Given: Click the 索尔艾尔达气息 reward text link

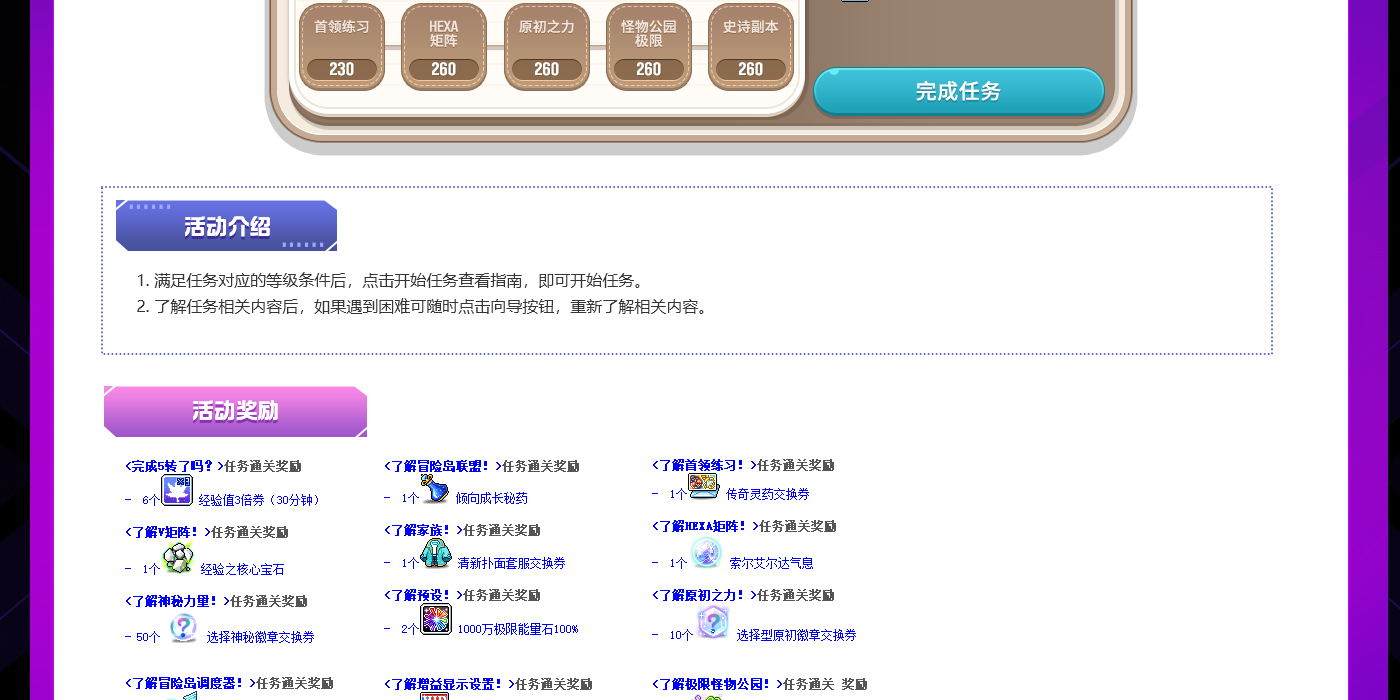Looking at the screenshot, I should point(771,564).
